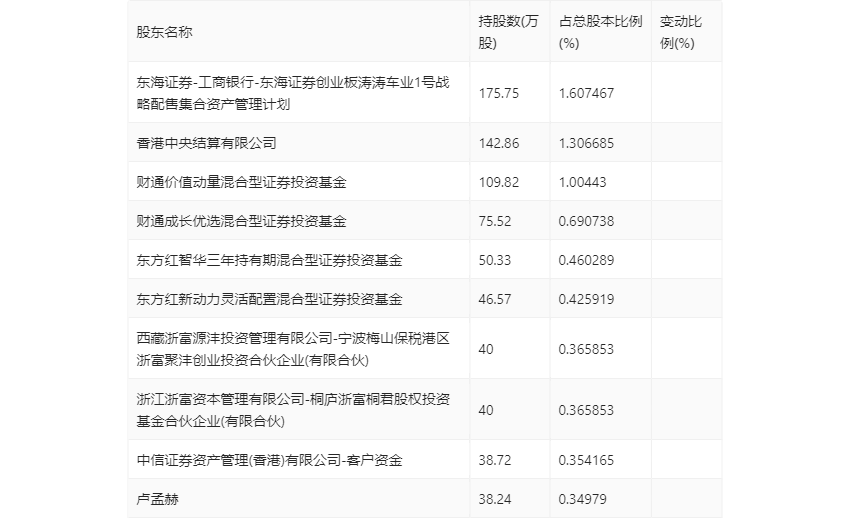Select 中信证券资产管理(香港)有限公司-客户资金
850x518 pixels.
(x=269, y=460)
